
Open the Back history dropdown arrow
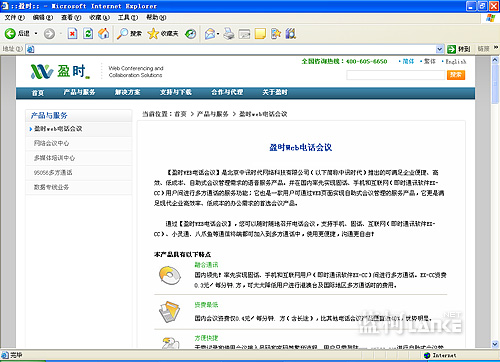(36, 33)
